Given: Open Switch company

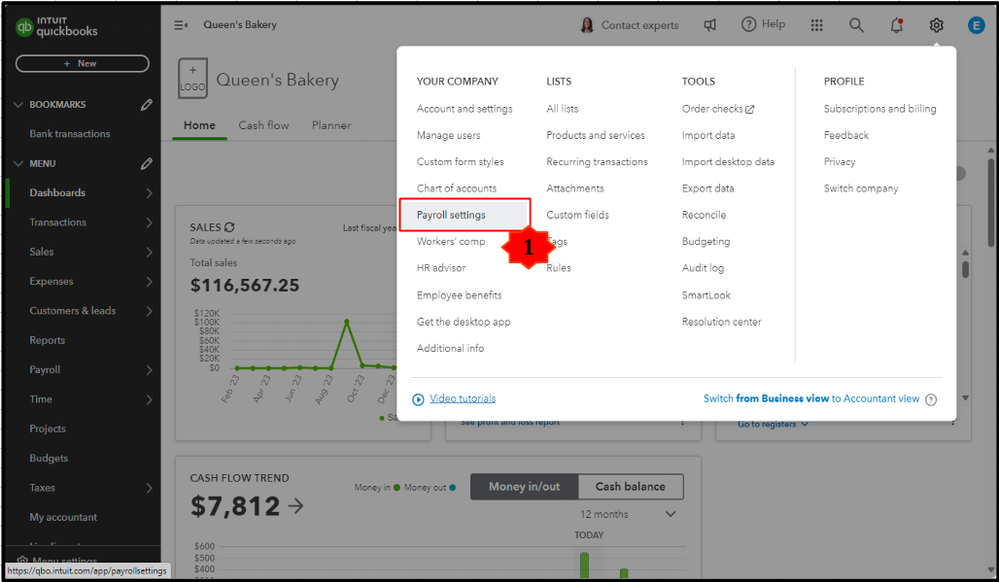Looking at the screenshot, I should (861, 189).
